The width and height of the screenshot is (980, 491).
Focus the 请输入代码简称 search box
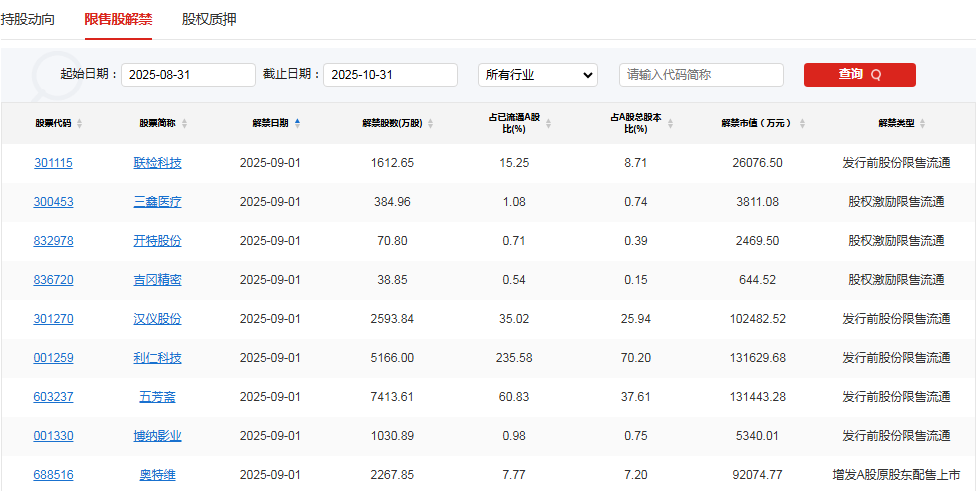[701, 75]
